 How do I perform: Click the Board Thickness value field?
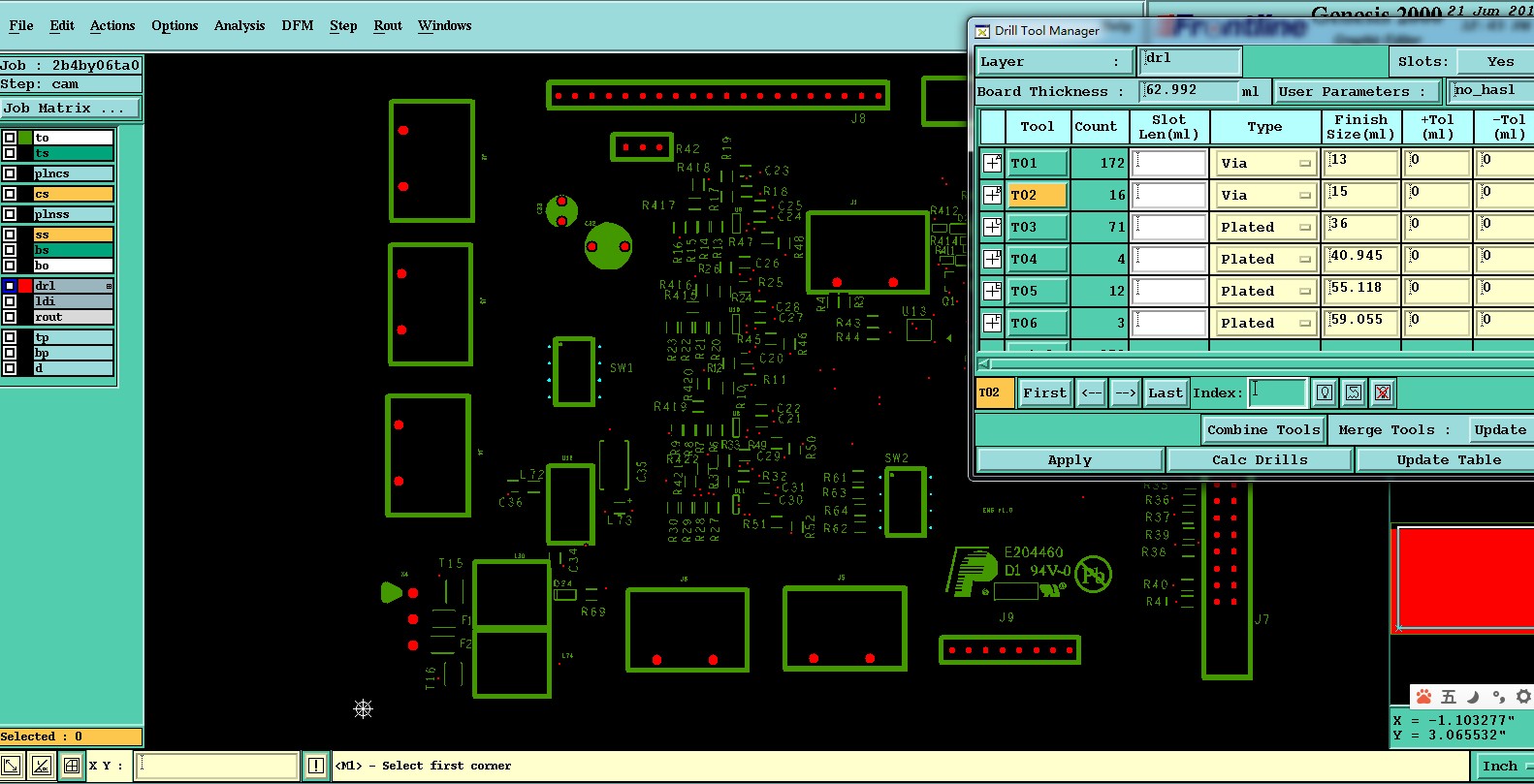coord(1190,91)
